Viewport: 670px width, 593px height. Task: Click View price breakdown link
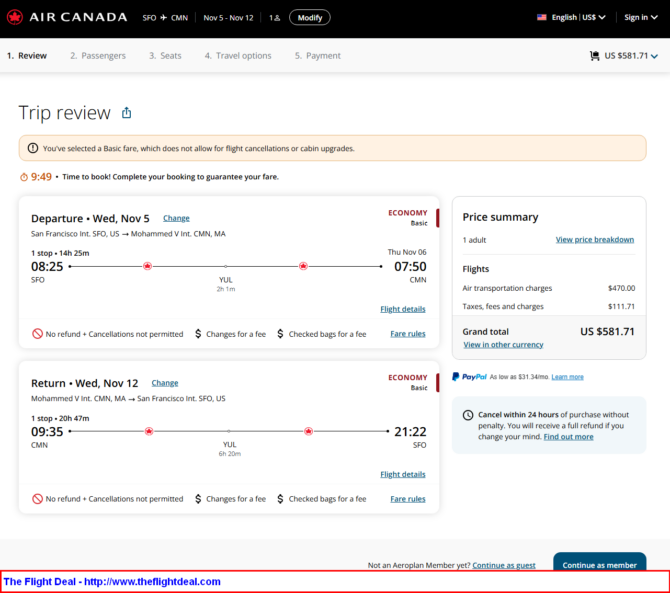click(x=595, y=240)
